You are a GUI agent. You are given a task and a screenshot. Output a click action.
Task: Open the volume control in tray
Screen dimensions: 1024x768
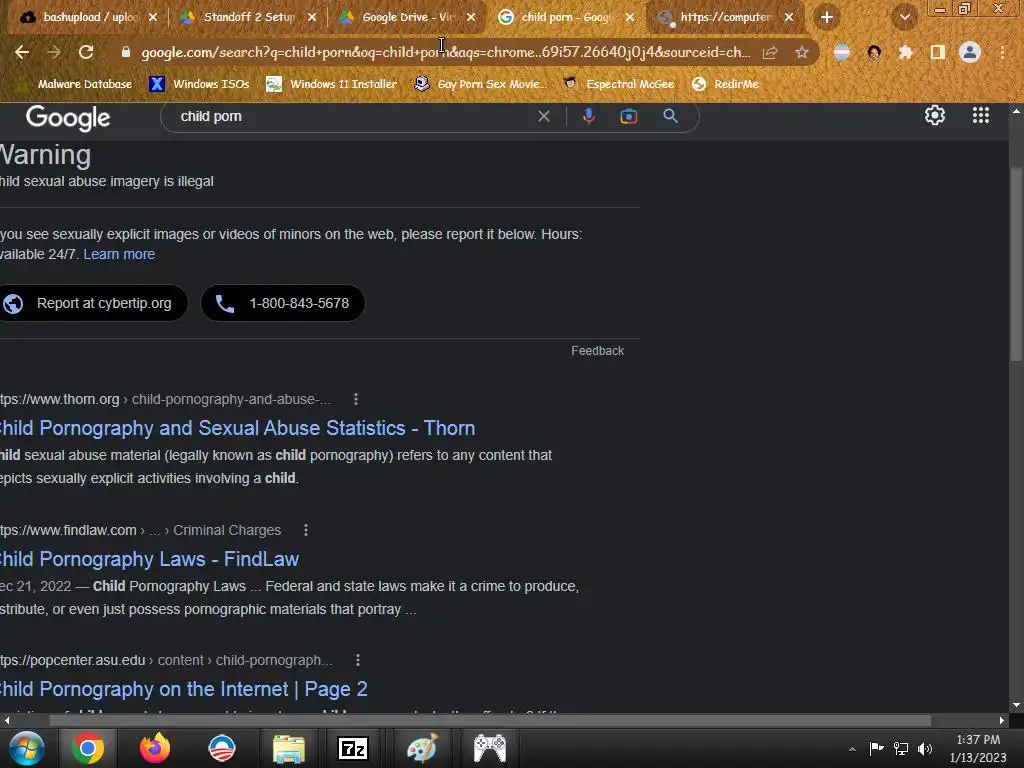pyautogui.click(x=925, y=749)
